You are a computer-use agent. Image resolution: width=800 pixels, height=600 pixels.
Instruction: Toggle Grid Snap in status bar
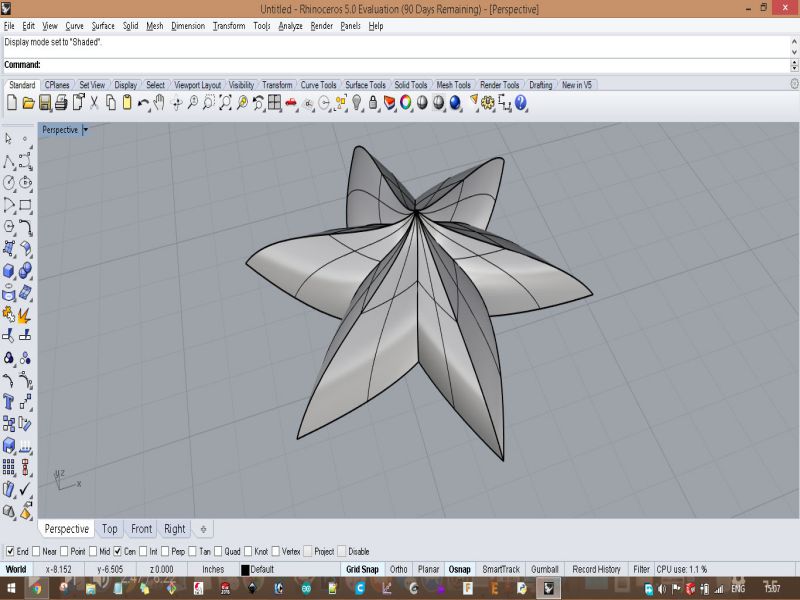pos(362,569)
